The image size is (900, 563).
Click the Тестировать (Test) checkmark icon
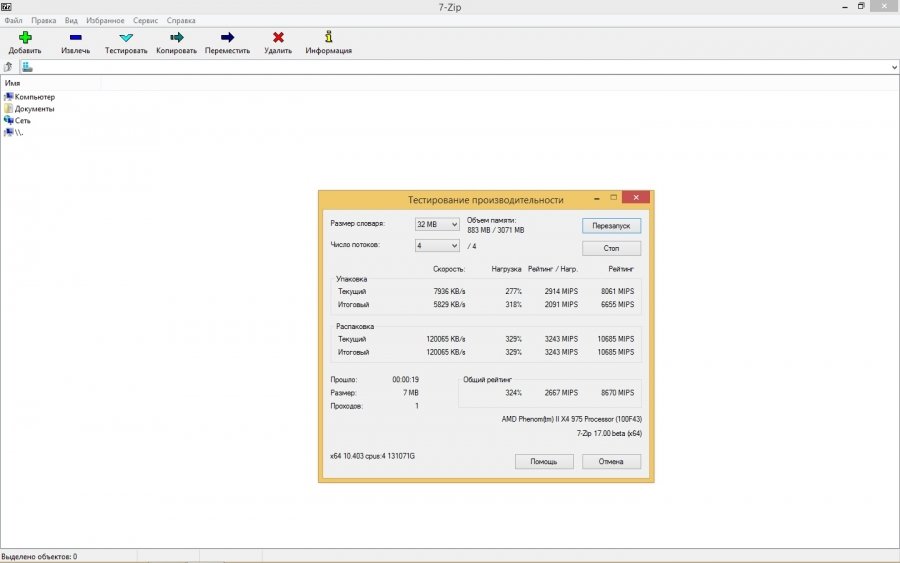coord(126,37)
